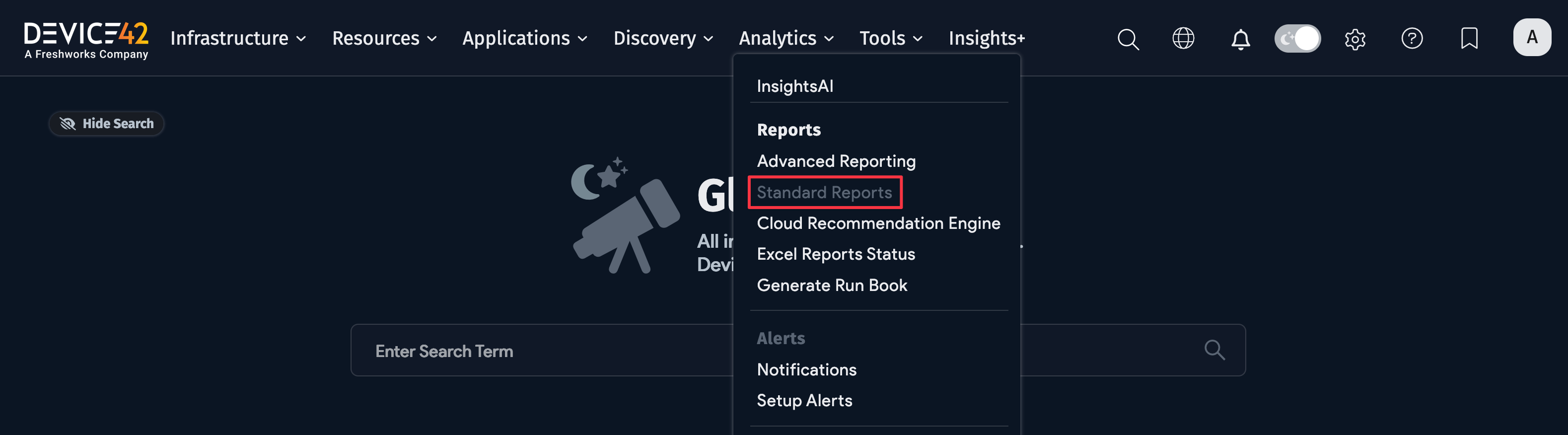Click the bookmark icon
1568x435 pixels.
coord(1468,39)
